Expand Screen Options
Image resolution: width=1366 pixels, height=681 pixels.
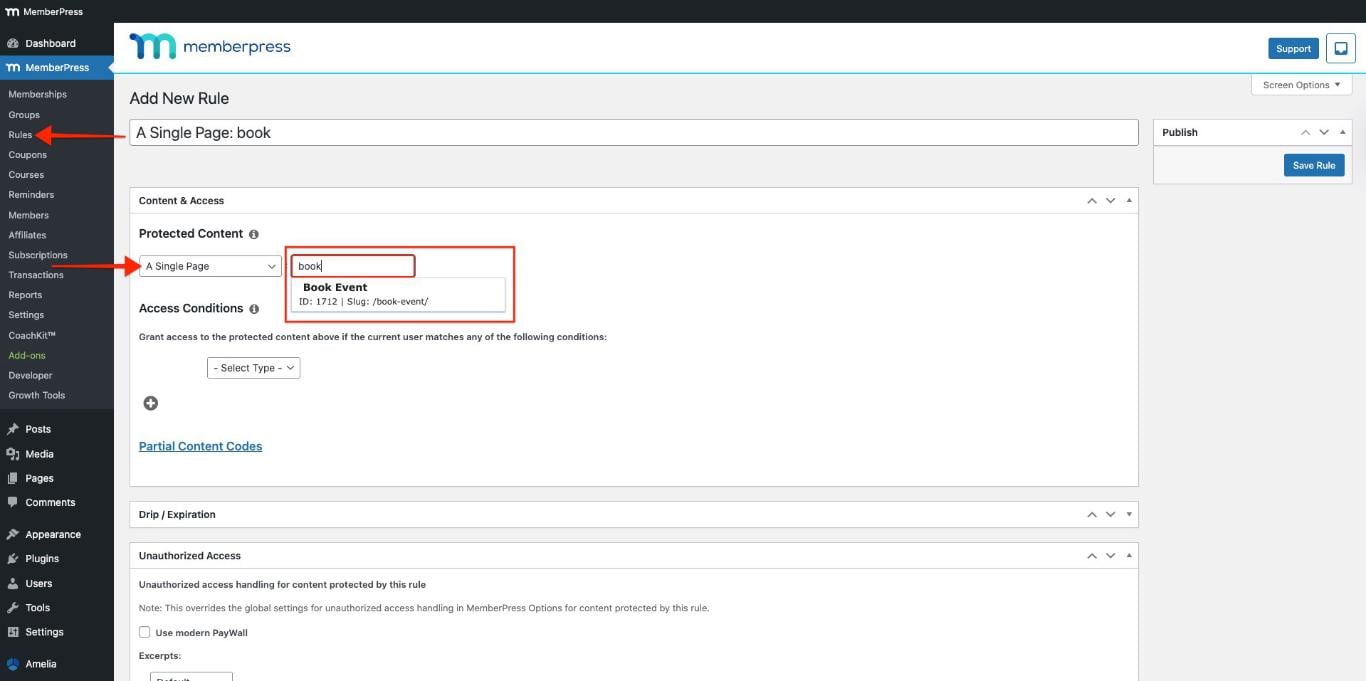[x=1300, y=85]
